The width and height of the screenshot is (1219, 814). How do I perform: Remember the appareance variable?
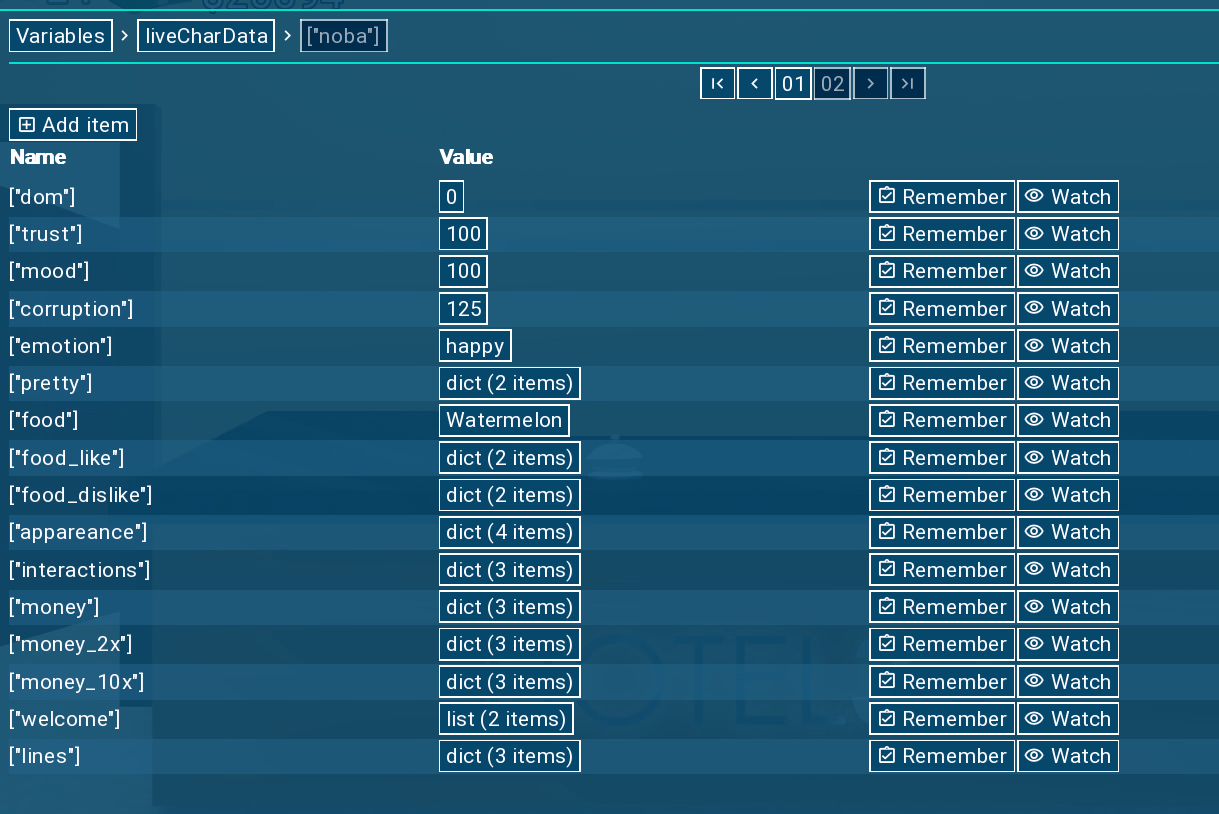pyautogui.click(x=942, y=532)
